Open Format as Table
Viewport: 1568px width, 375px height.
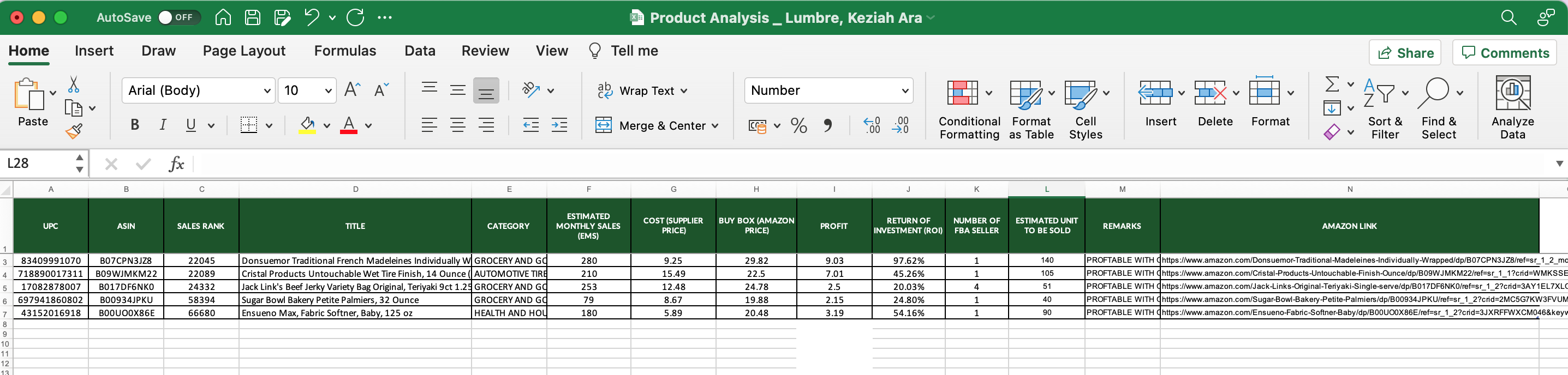(1031, 110)
